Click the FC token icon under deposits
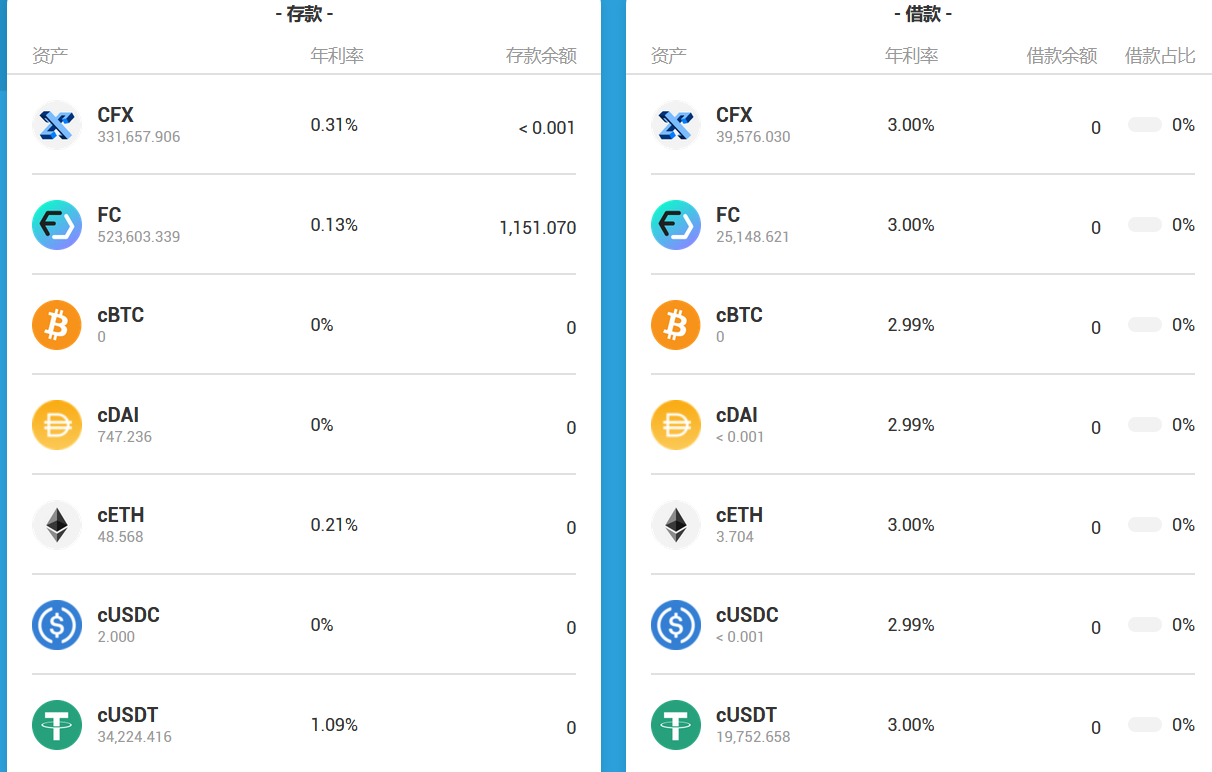The width and height of the screenshot is (1212, 772). 57,225
